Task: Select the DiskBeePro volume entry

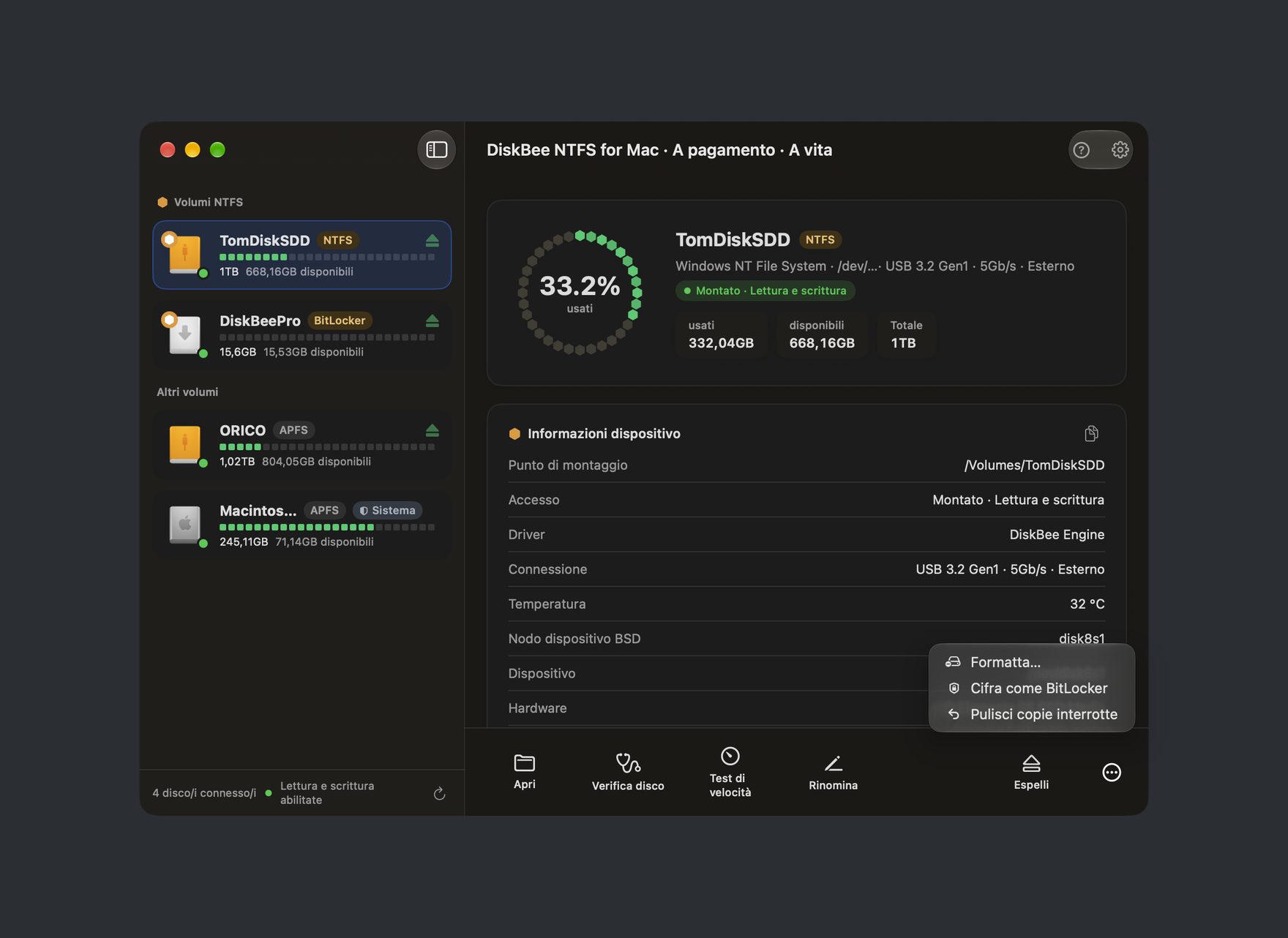Action: [x=302, y=335]
